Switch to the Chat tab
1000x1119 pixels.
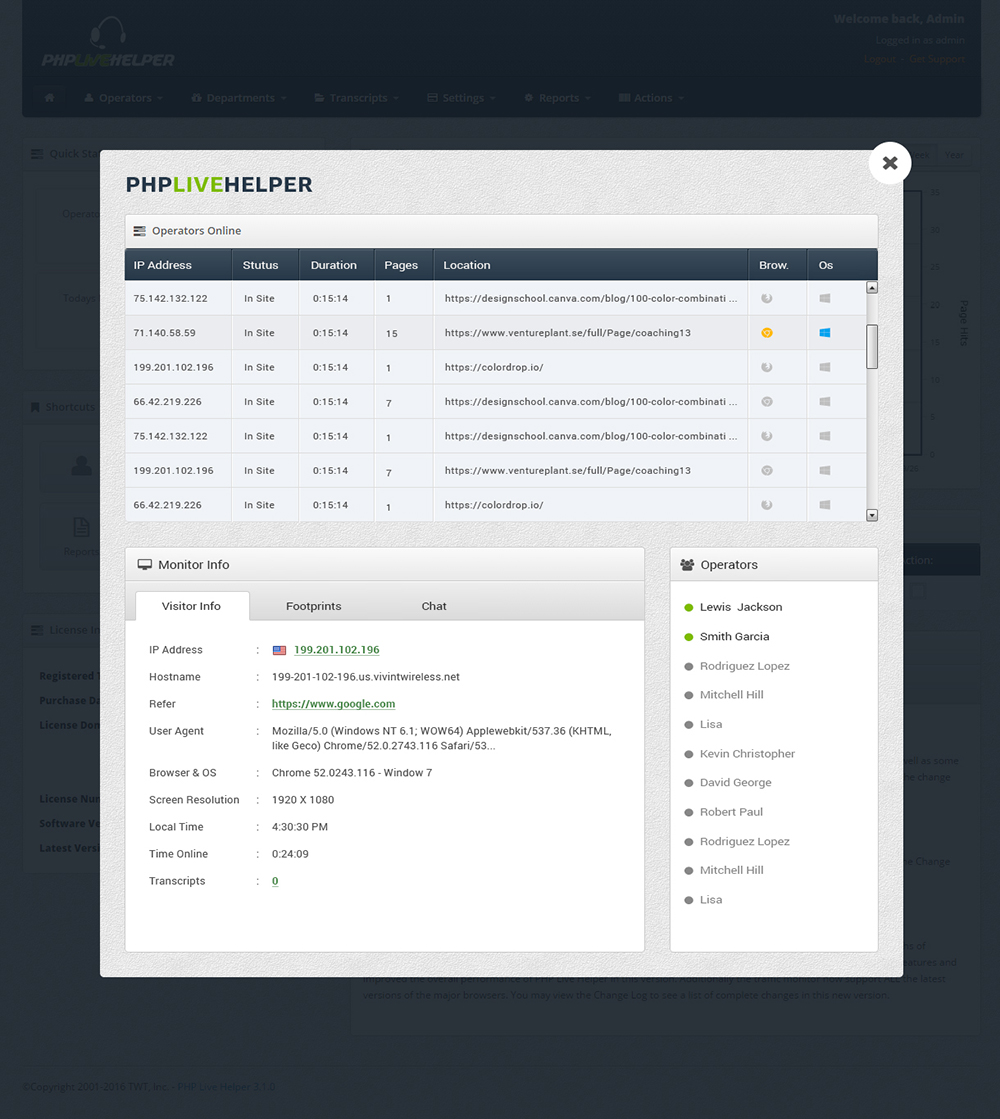434,606
